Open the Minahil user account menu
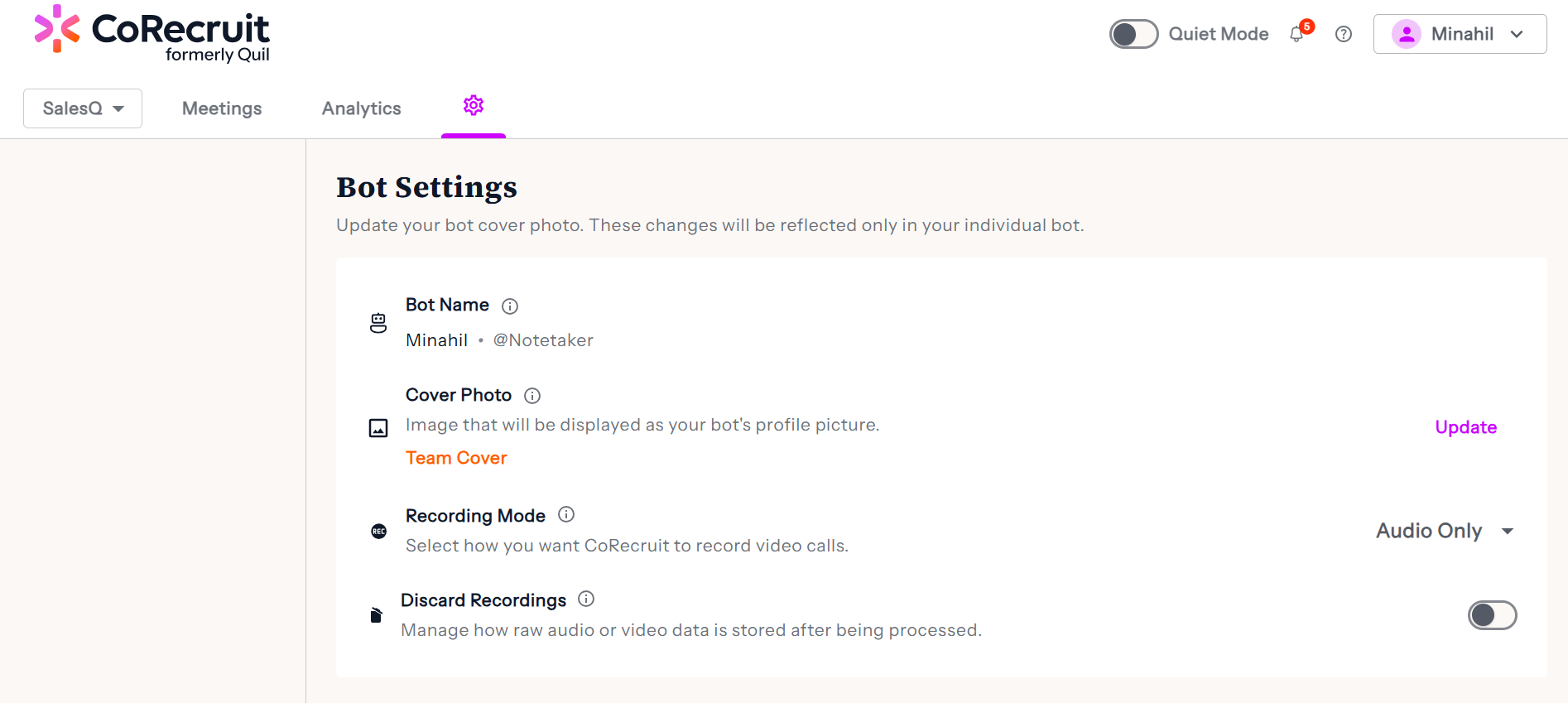 [x=1460, y=34]
